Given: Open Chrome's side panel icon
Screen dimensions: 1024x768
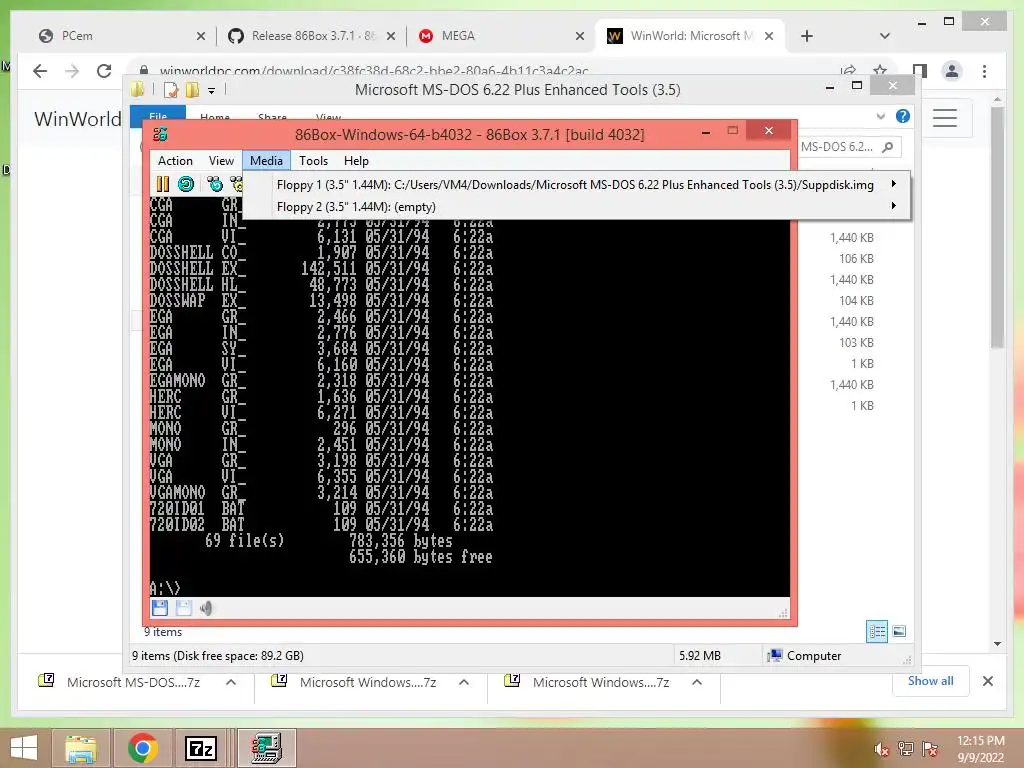Looking at the screenshot, I should [x=920, y=71].
